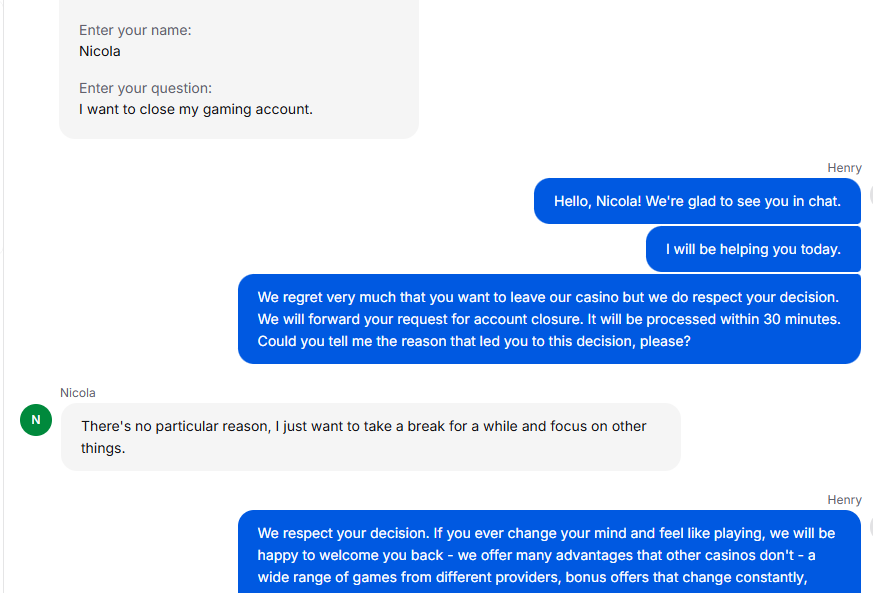Click the "processed within 30 minutes" line
Viewport: 873px width, 593px height.
tap(549, 319)
